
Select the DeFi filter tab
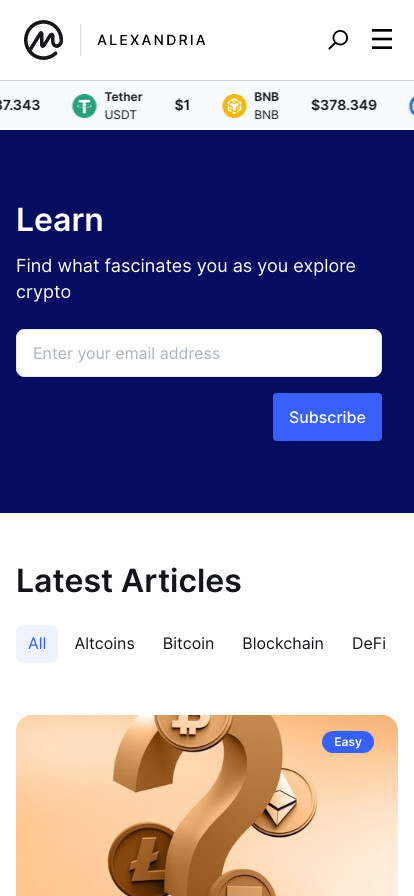369,644
